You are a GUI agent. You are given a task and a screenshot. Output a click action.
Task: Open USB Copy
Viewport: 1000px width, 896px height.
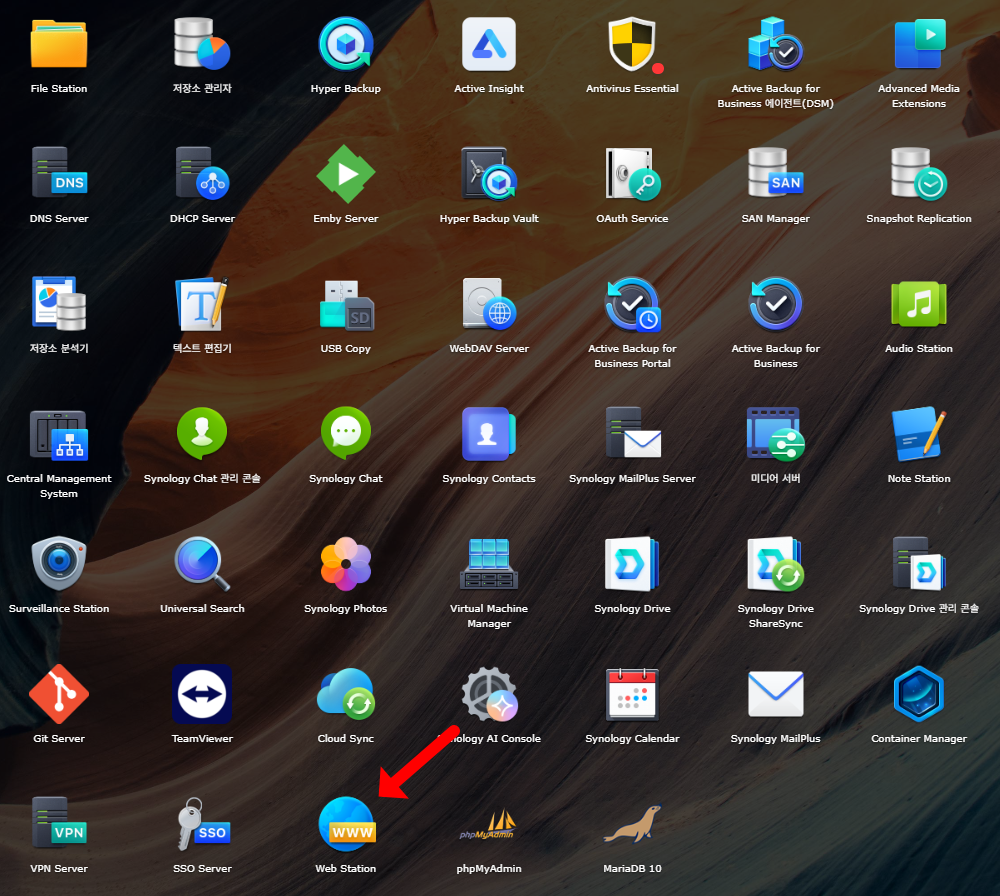[346, 305]
